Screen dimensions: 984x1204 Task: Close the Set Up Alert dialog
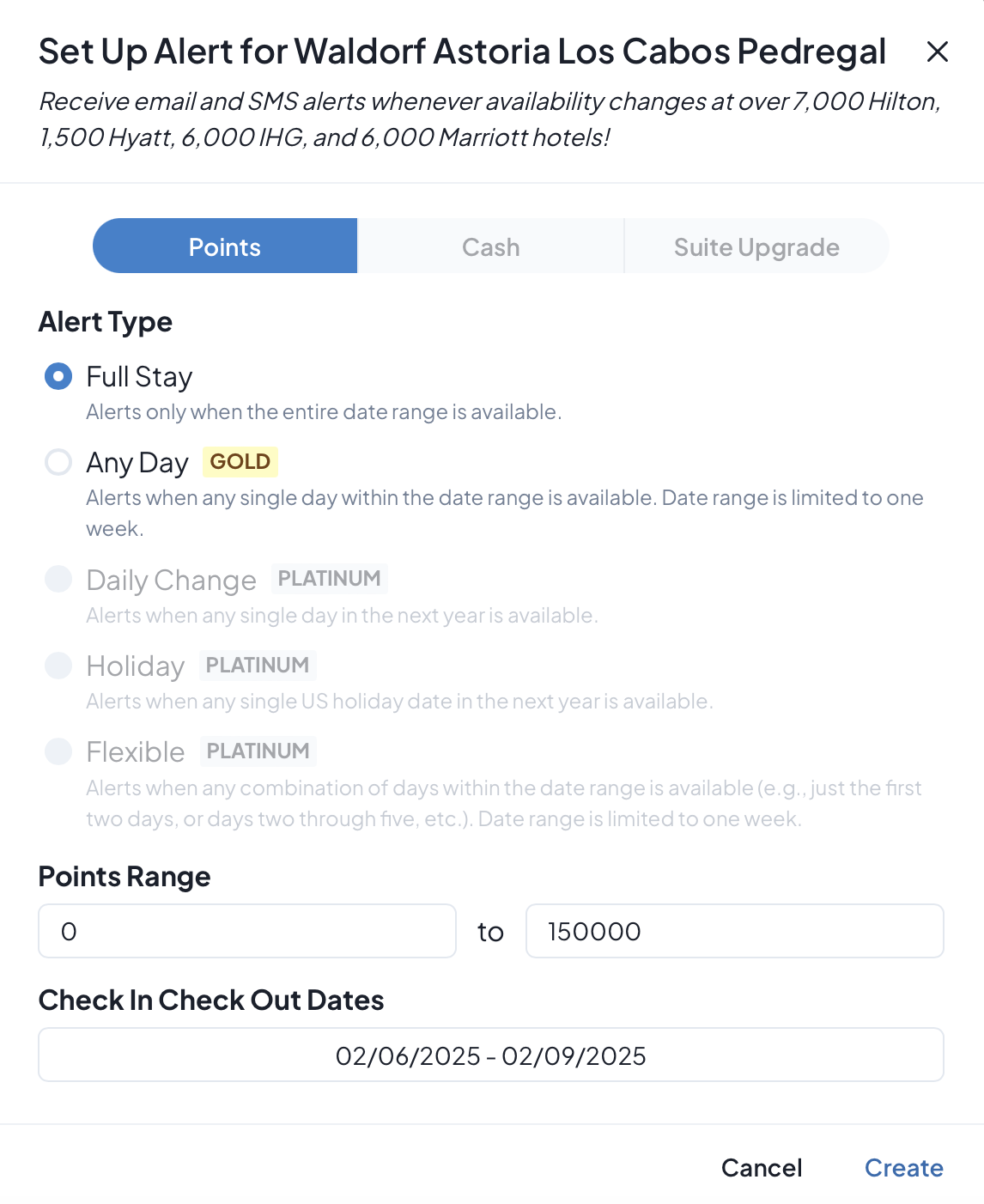938,52
